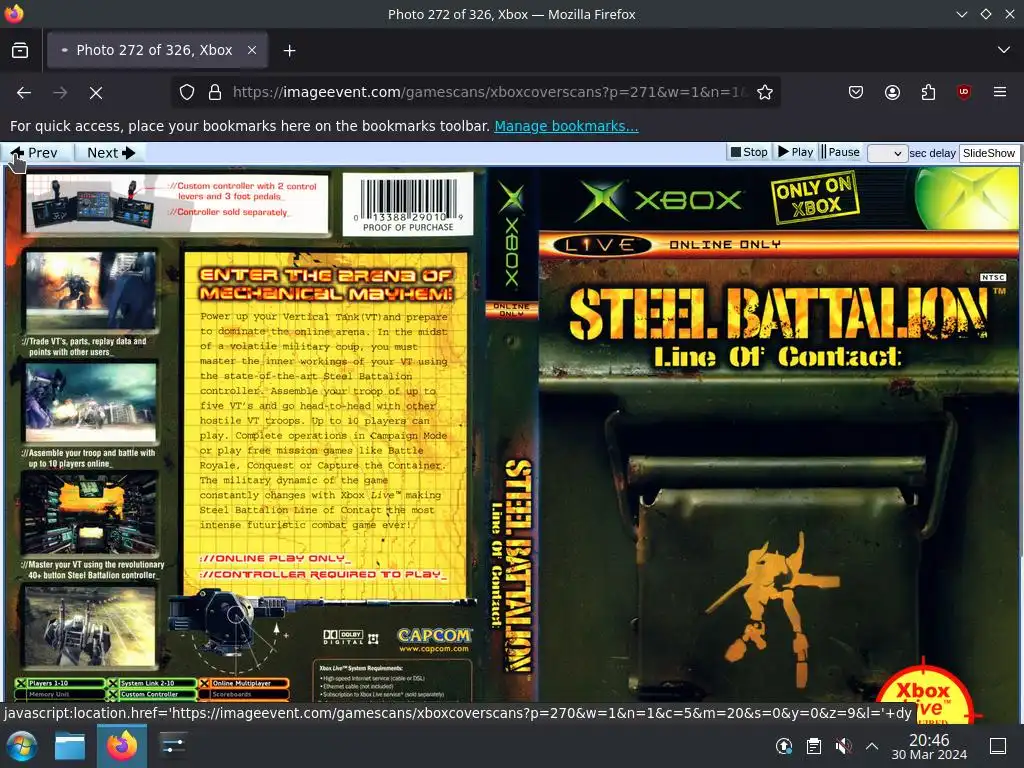Toggle the muted volume tray icon
This screenshot has width=1024, height=768.
tap(843, 746)
